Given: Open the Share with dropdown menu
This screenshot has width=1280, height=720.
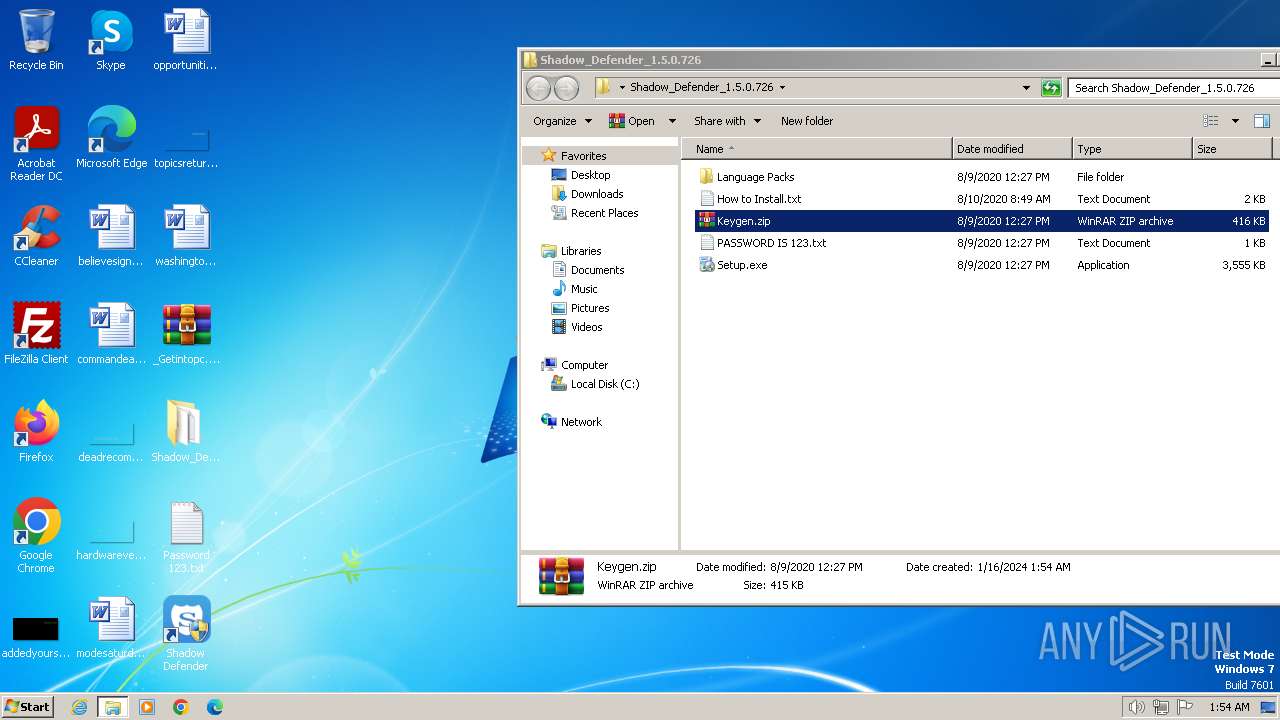Looking at the screenshot, I should pos(728,121).
